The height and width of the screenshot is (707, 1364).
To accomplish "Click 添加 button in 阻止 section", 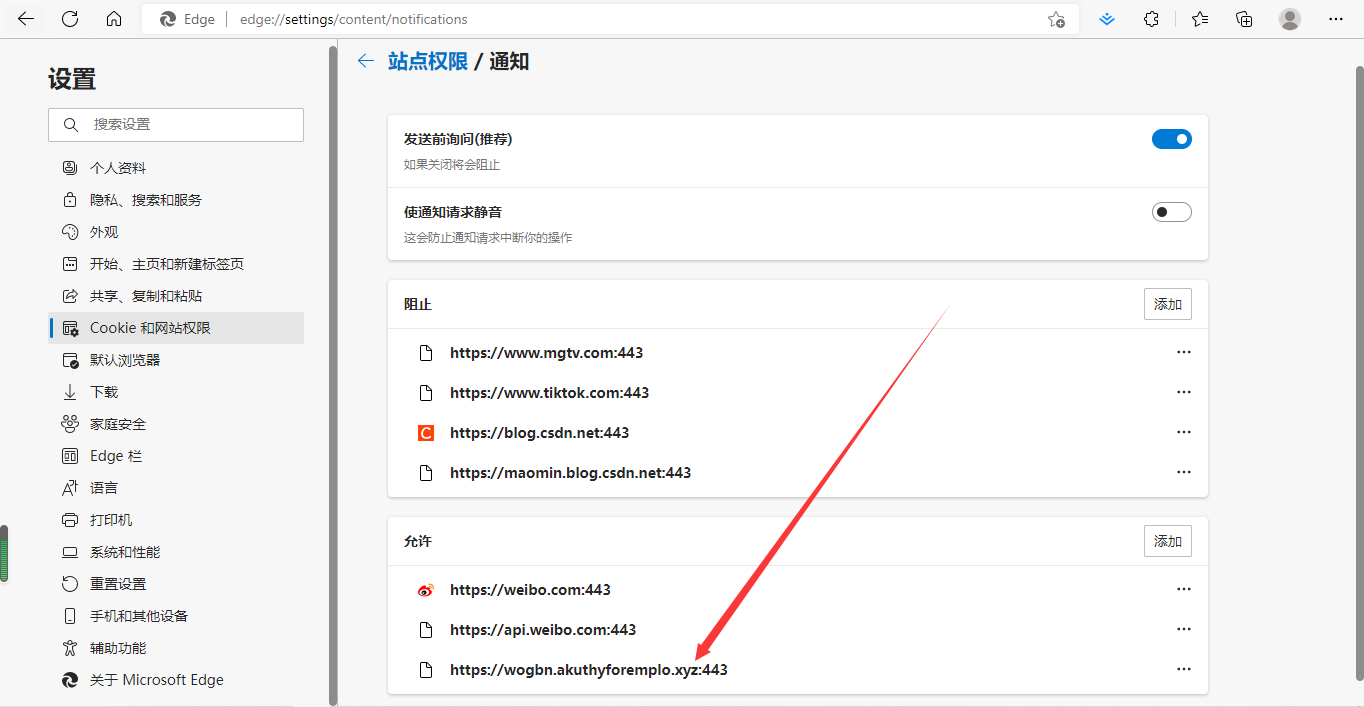I will [x=1168, y=304].
